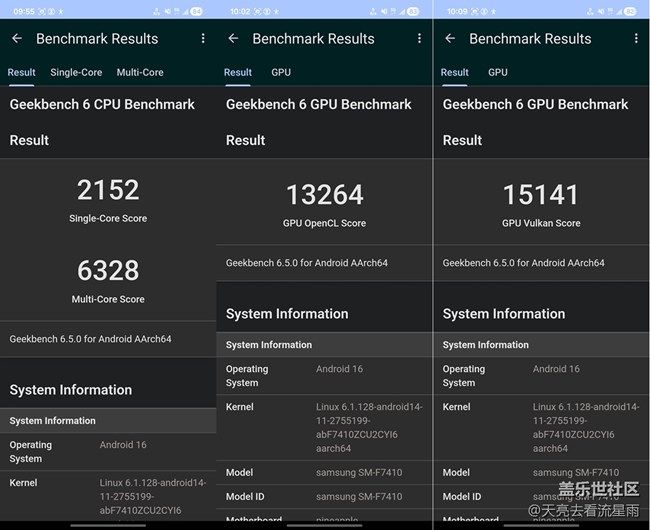
Task: Tap the 2152 Single-Core Score
Action: [108, 190]
